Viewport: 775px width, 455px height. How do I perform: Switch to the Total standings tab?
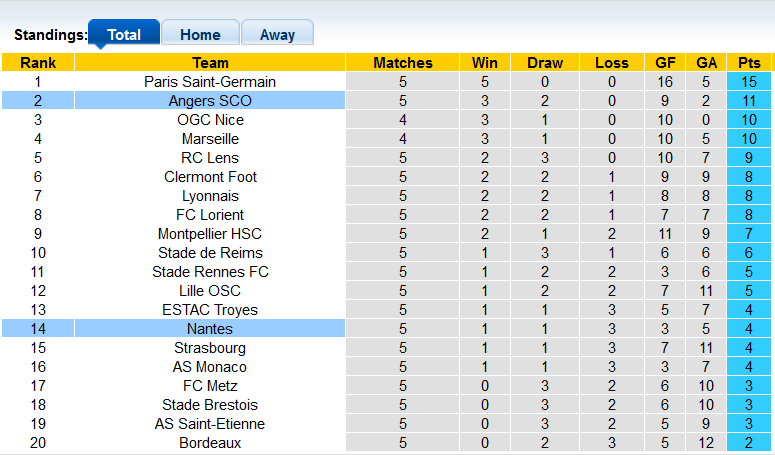click(x=124, y=34)
